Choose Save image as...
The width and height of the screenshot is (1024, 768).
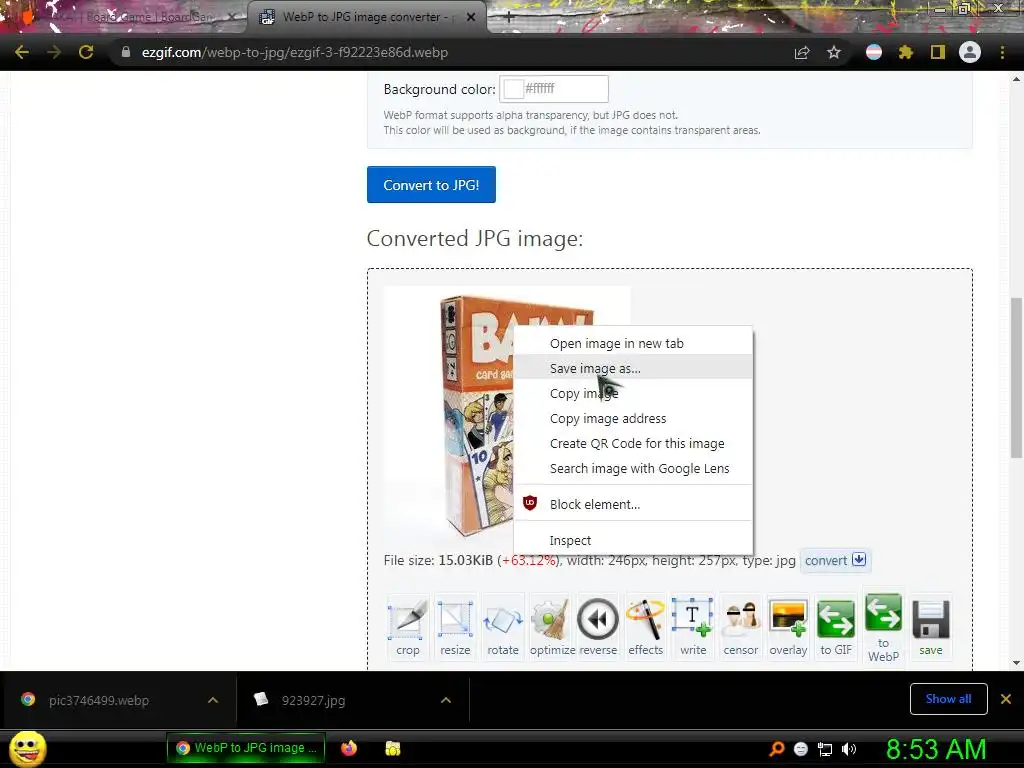(x=633, y=368)
